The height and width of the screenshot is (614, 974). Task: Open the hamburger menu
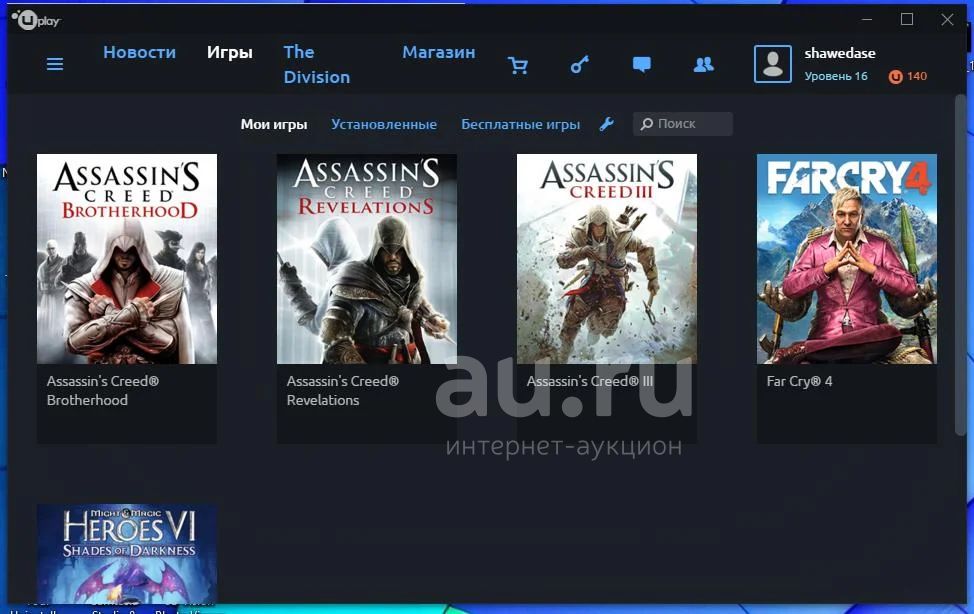click(x=55, y=64)
